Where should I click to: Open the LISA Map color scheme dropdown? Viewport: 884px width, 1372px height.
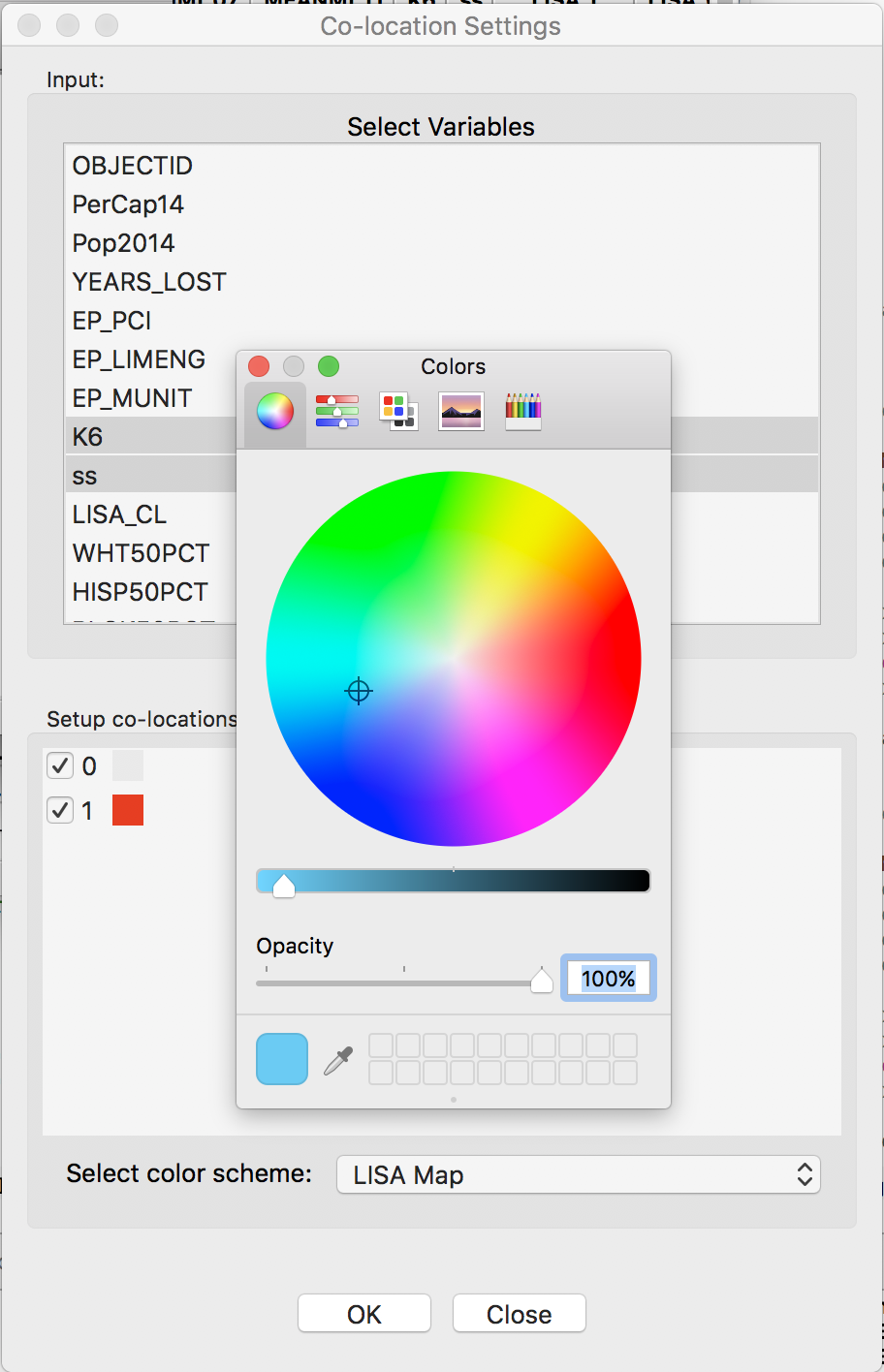pyautogui.click(x=579, y=1174)
